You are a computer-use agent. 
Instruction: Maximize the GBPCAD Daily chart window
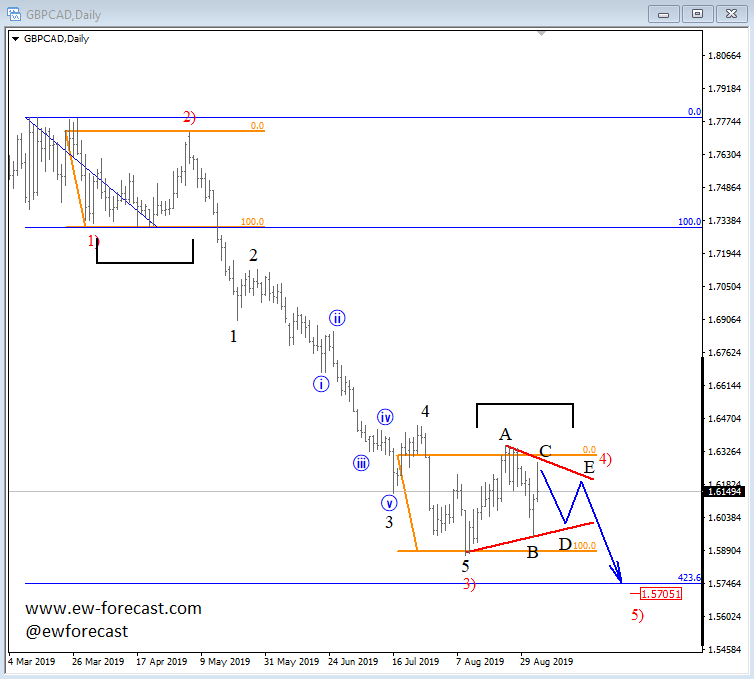(x=697, y=14)
